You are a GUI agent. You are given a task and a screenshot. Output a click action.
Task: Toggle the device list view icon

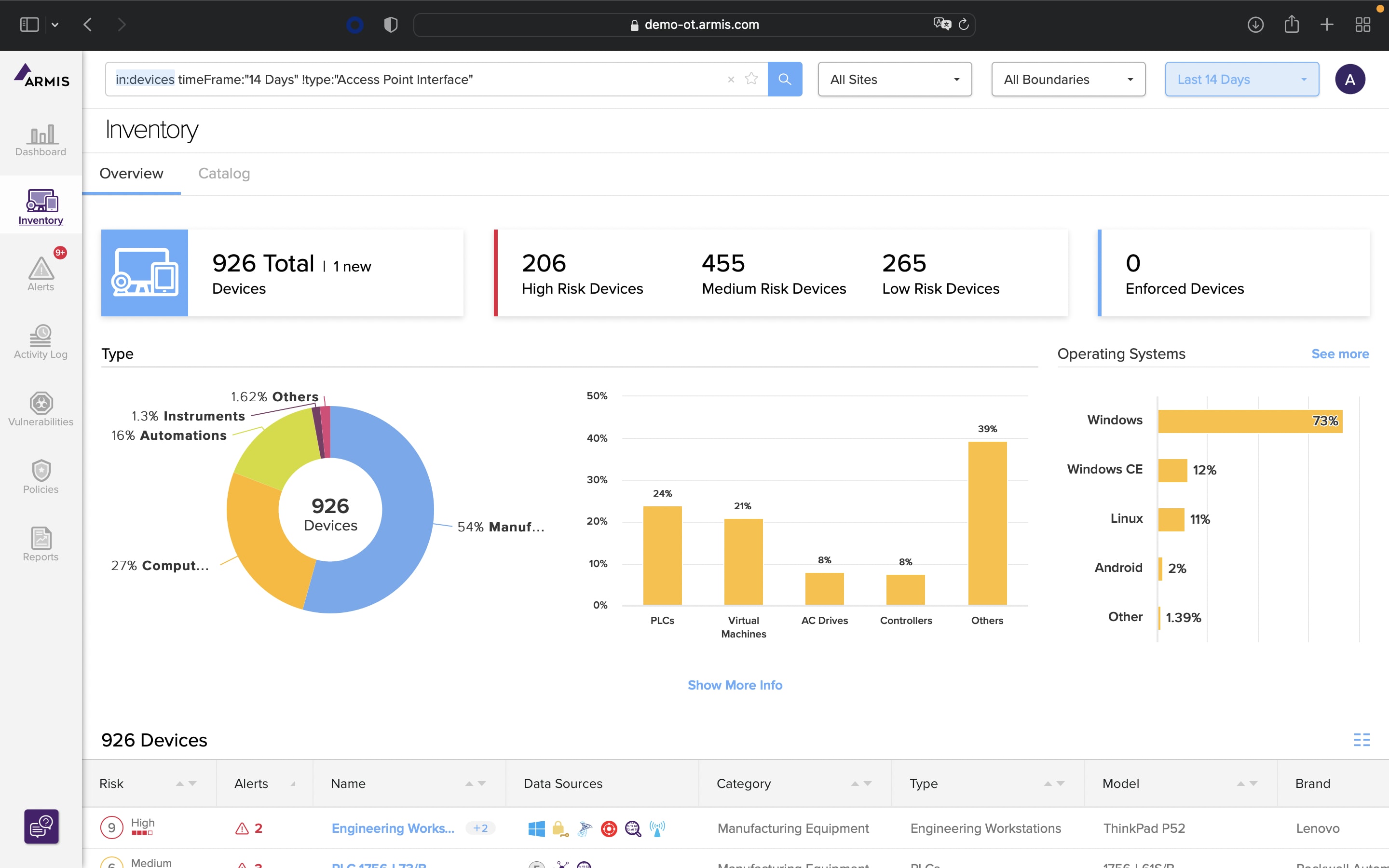click(x=1362, y=739)
